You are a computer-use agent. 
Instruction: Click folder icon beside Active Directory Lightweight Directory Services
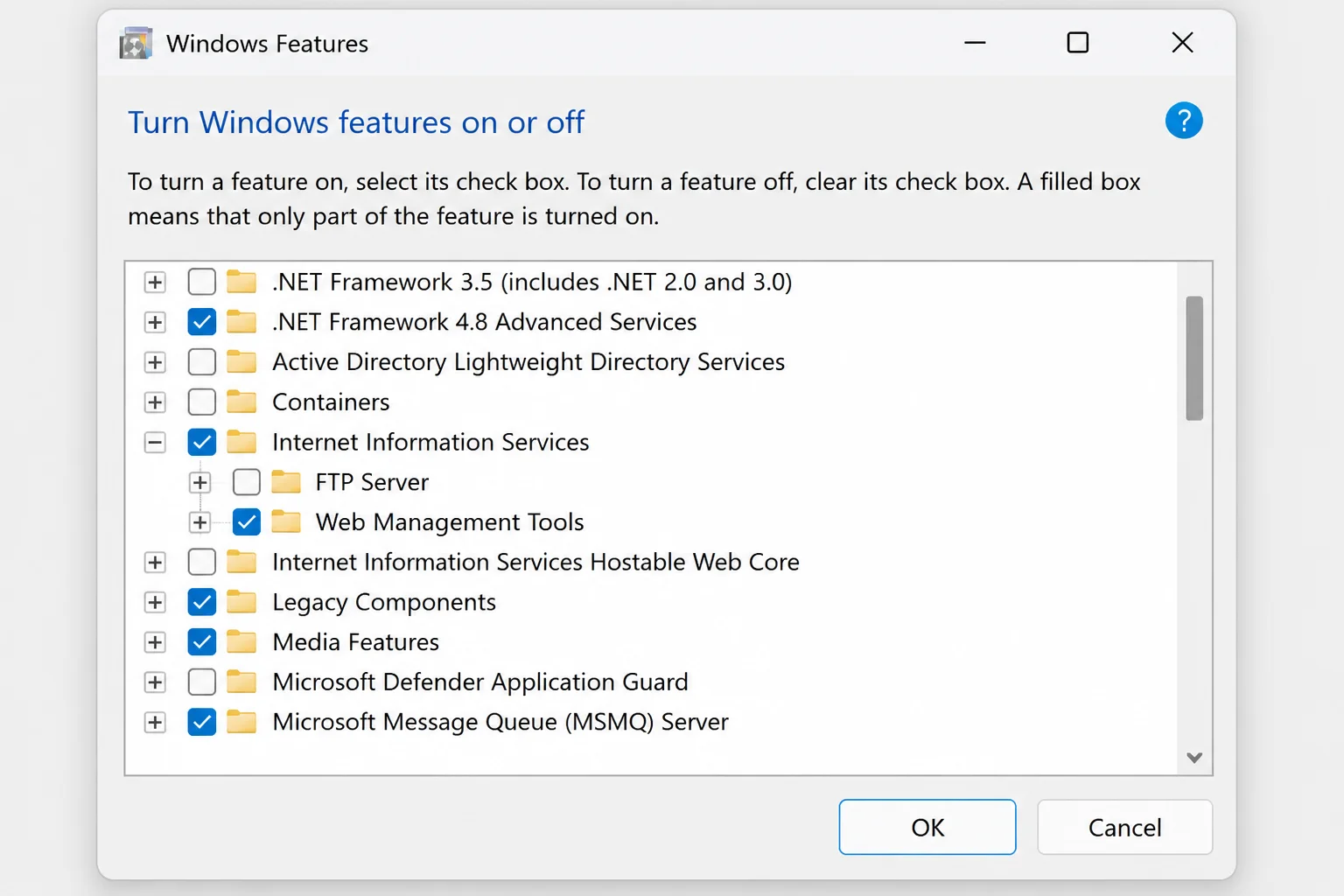[241, 362]
